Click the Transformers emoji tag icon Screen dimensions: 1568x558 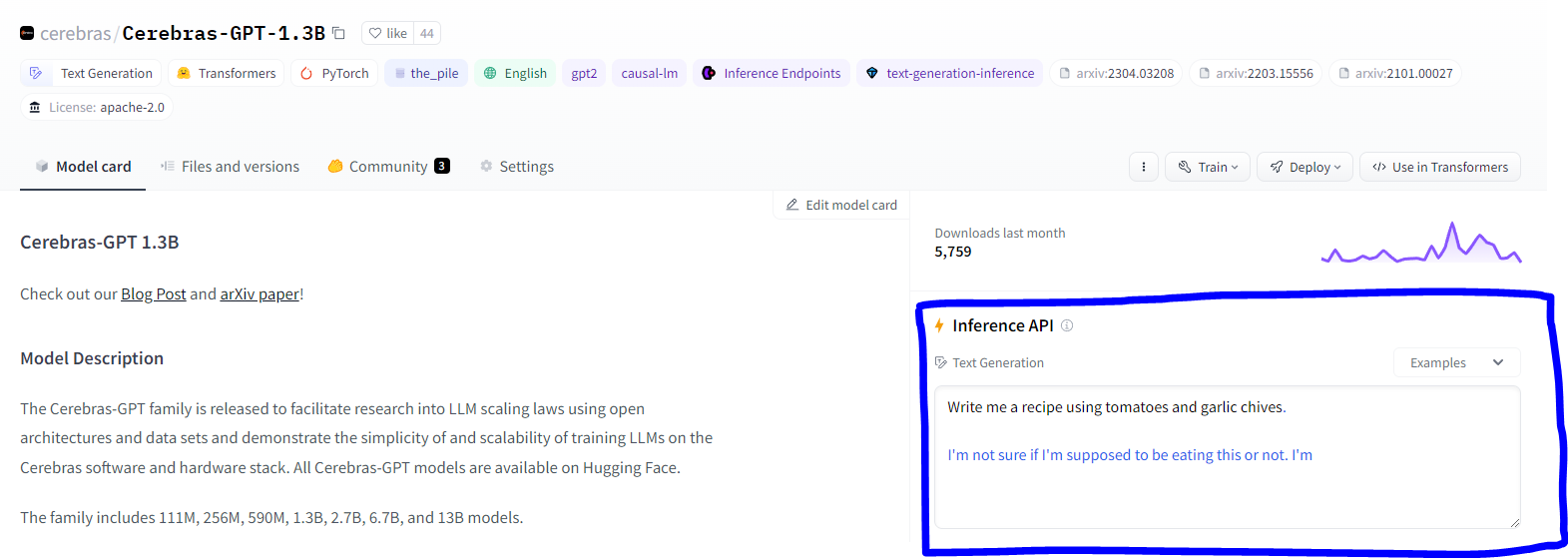pos(184,73)
